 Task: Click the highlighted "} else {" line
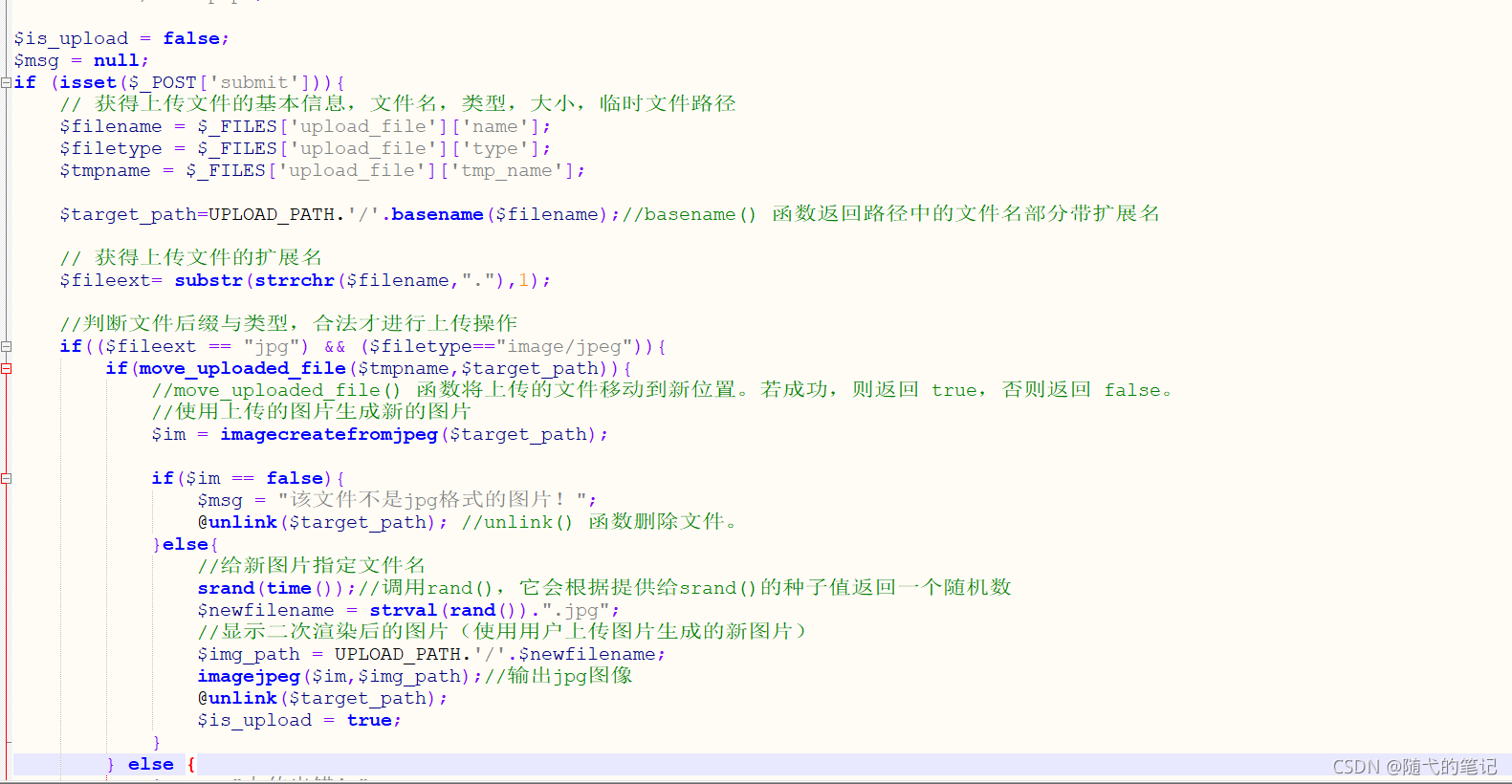[x=151, y=764]
